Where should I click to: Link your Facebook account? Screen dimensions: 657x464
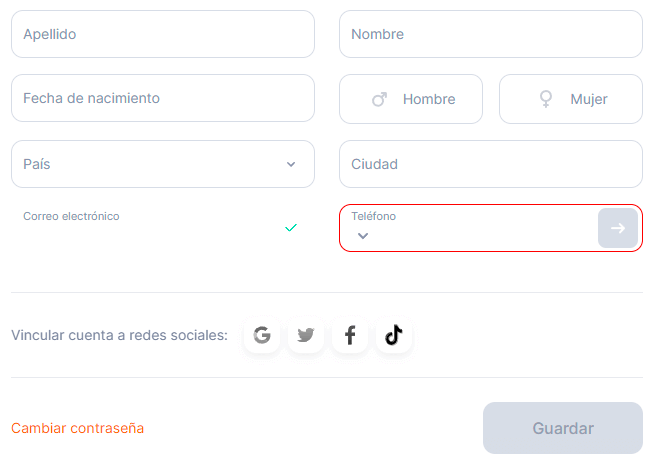(x=350, y=335)
